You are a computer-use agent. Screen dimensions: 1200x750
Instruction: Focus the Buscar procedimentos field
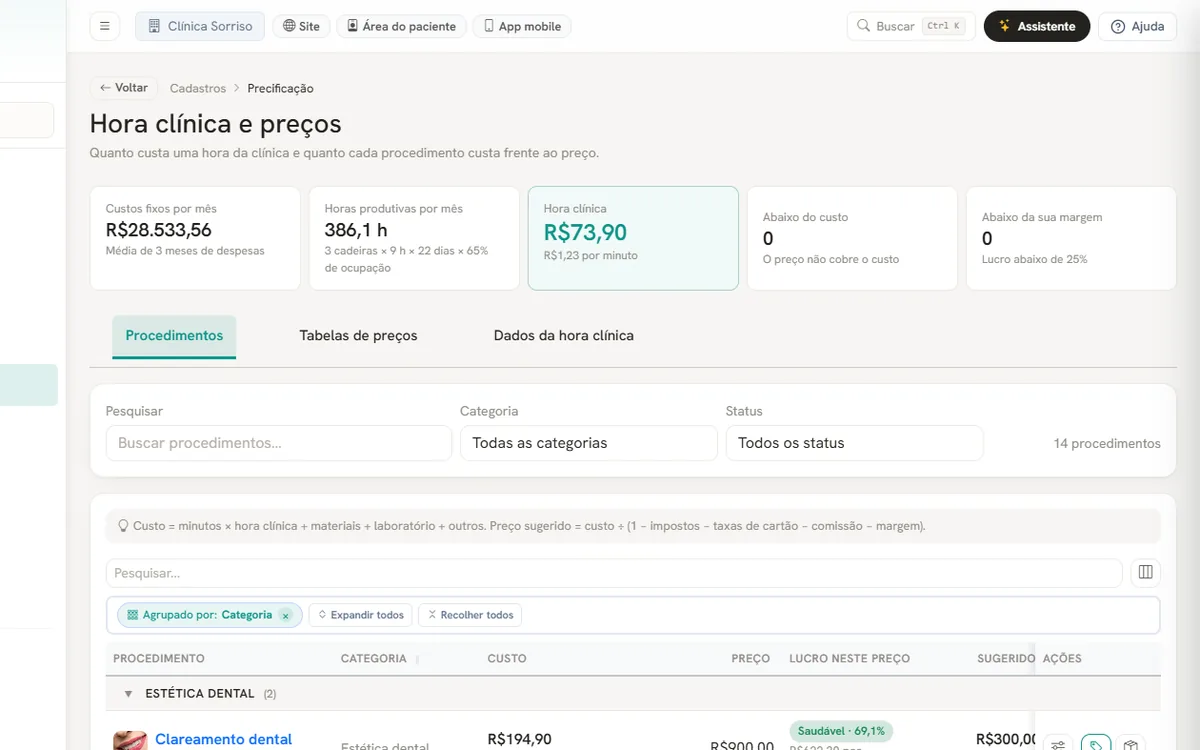tap(279, 443)
